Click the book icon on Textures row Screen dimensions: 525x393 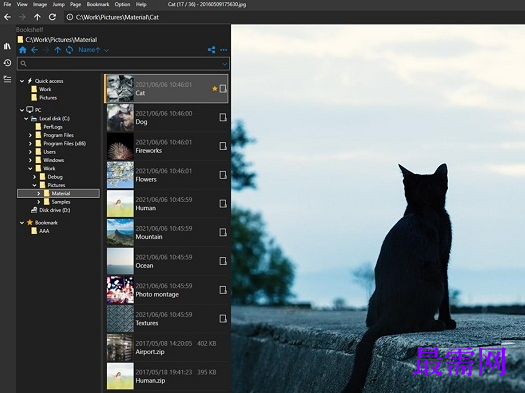coord(223,319)
